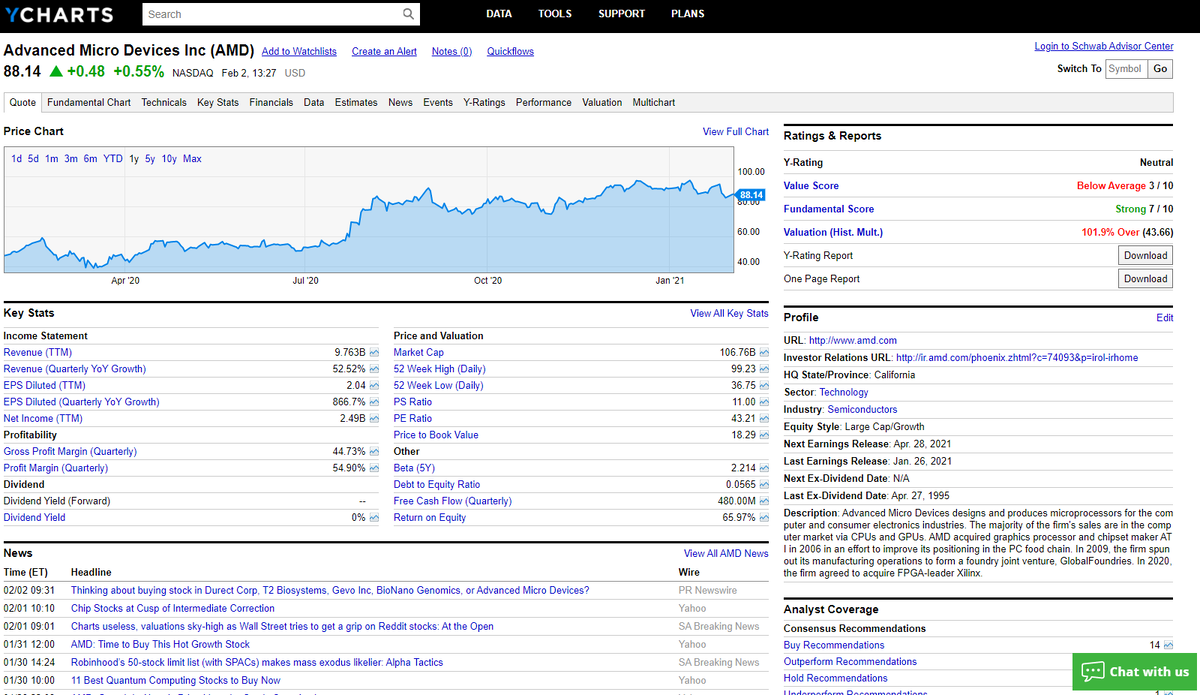Screen dimensions: 1200x695
Task: Switch to the Y-Ratings tab
Action: point(484,102)
